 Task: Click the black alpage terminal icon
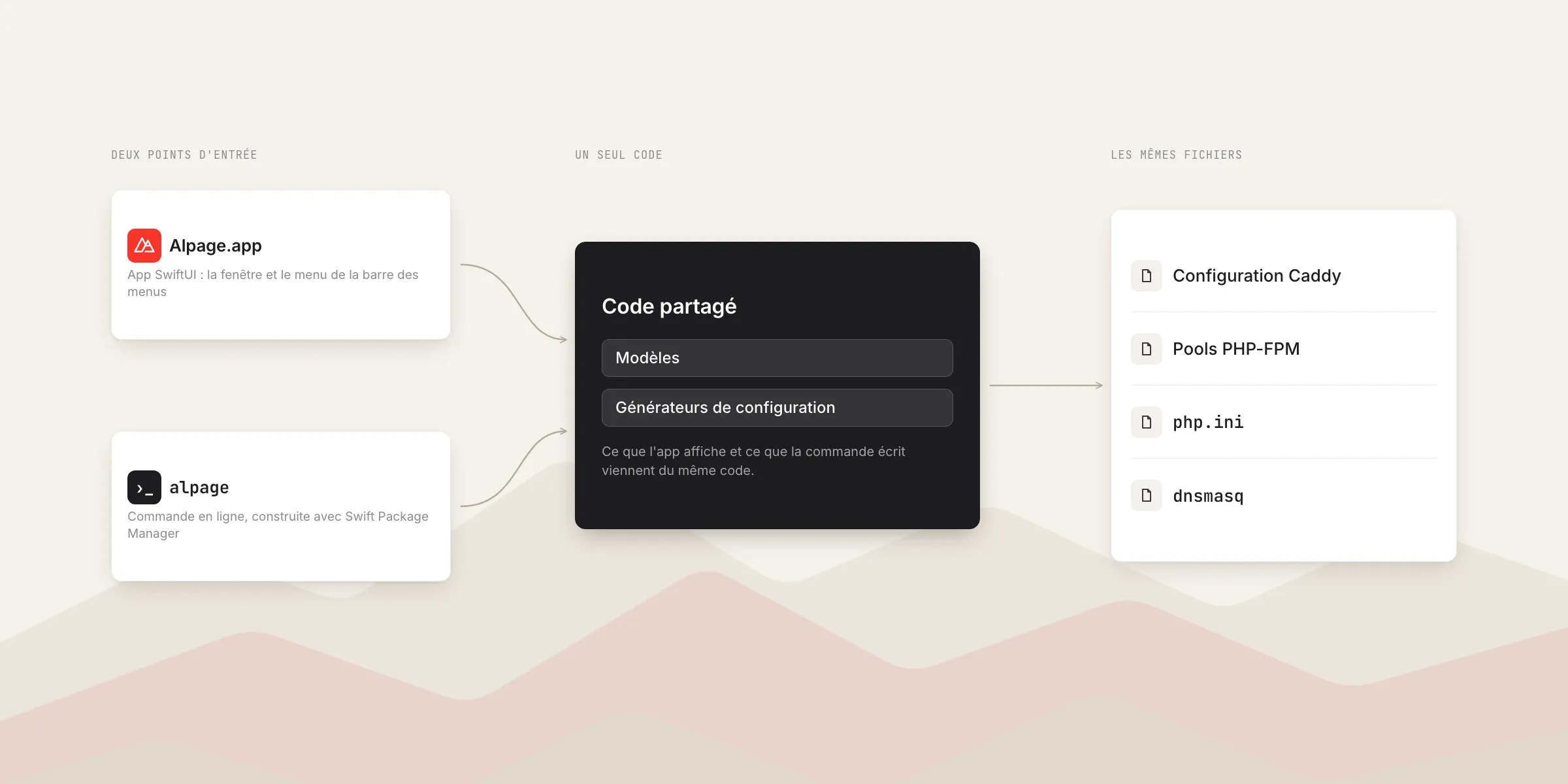pyautogui.click(x=144, y=487)
